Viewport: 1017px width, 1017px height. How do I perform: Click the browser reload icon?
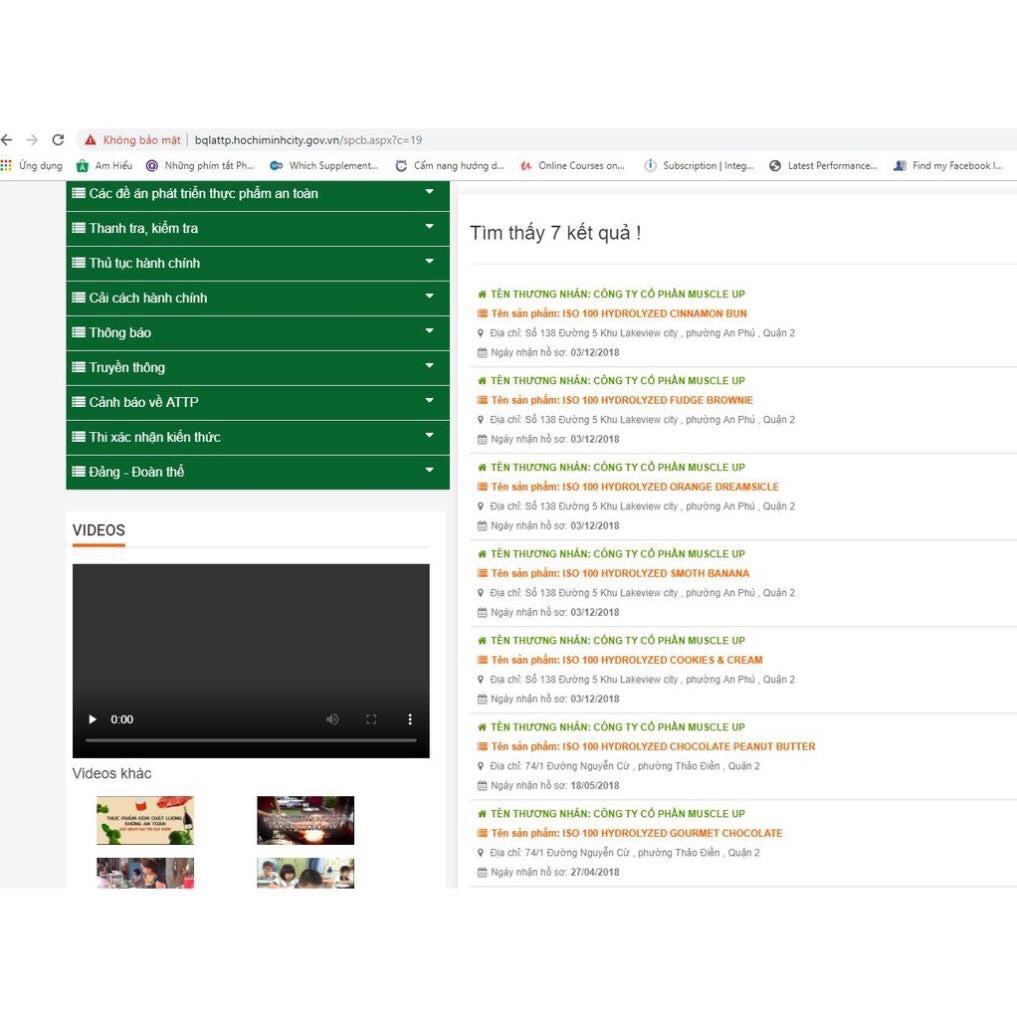[x=58, y=140]
